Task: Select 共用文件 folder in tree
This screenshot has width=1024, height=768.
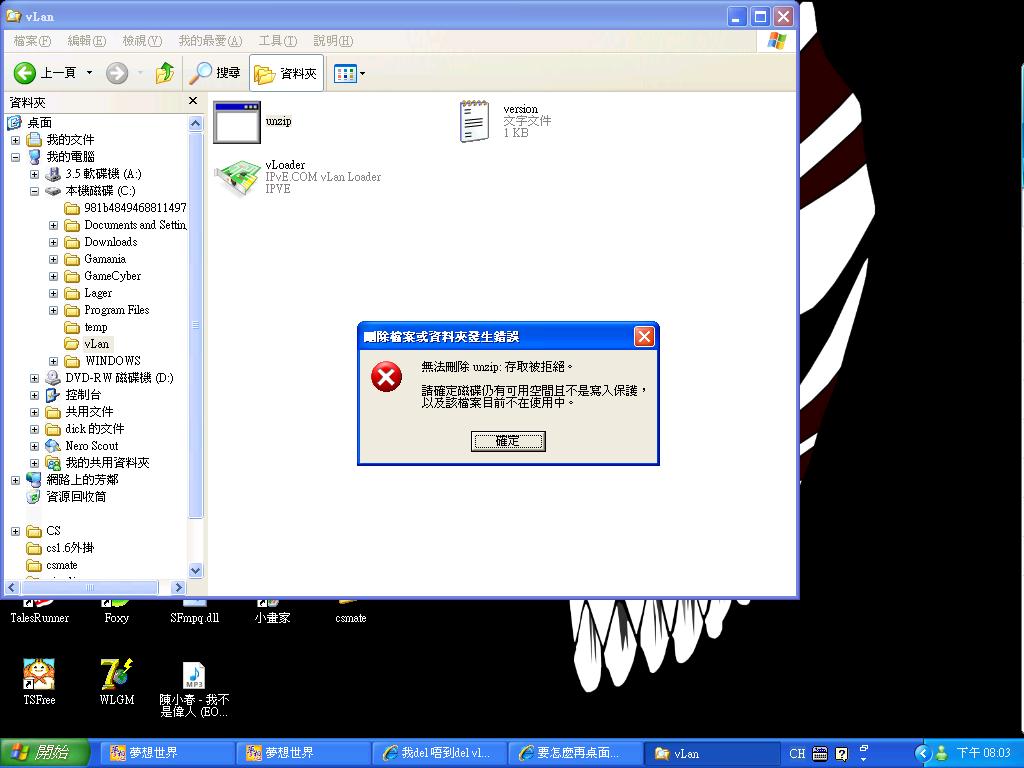Action: [x=80, y=412]
